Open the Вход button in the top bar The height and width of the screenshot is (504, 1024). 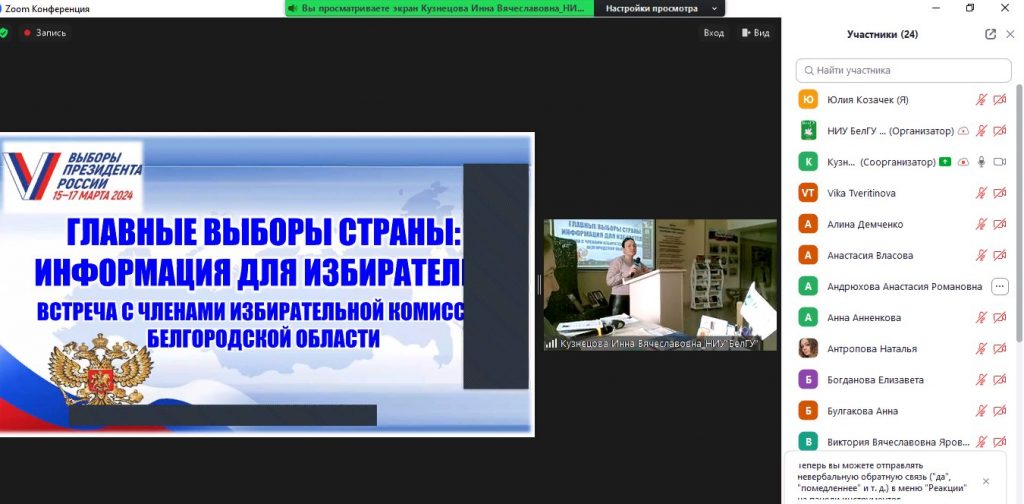(x=713, y=33)
